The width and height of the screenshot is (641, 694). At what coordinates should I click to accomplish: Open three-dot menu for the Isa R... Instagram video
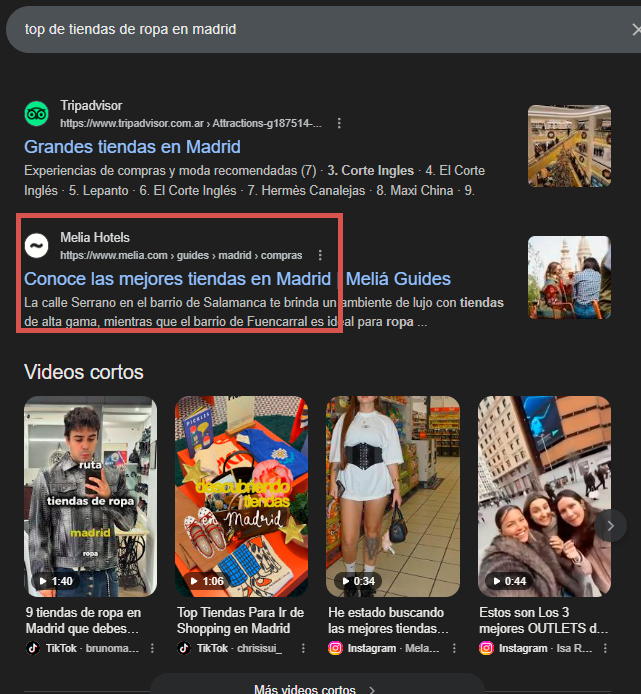click(x=605, y=648)
